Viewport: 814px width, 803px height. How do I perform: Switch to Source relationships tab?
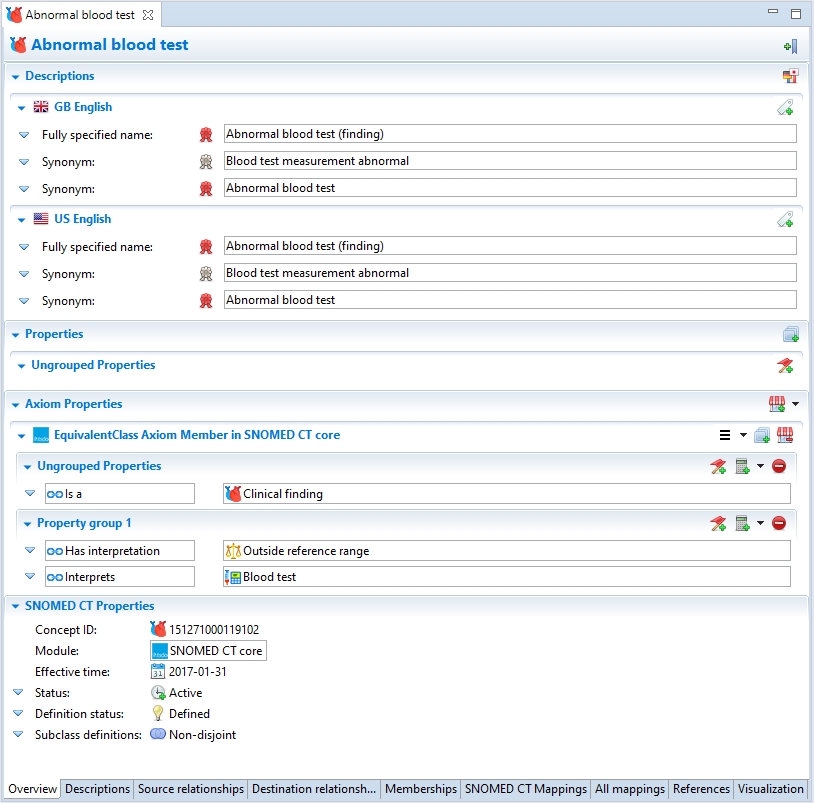coord(191,789)
